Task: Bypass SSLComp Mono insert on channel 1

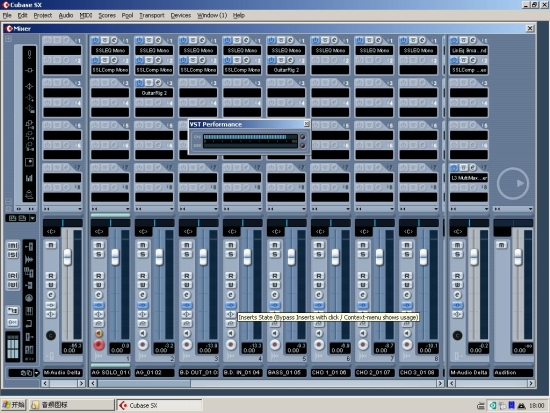Action: 105,60
